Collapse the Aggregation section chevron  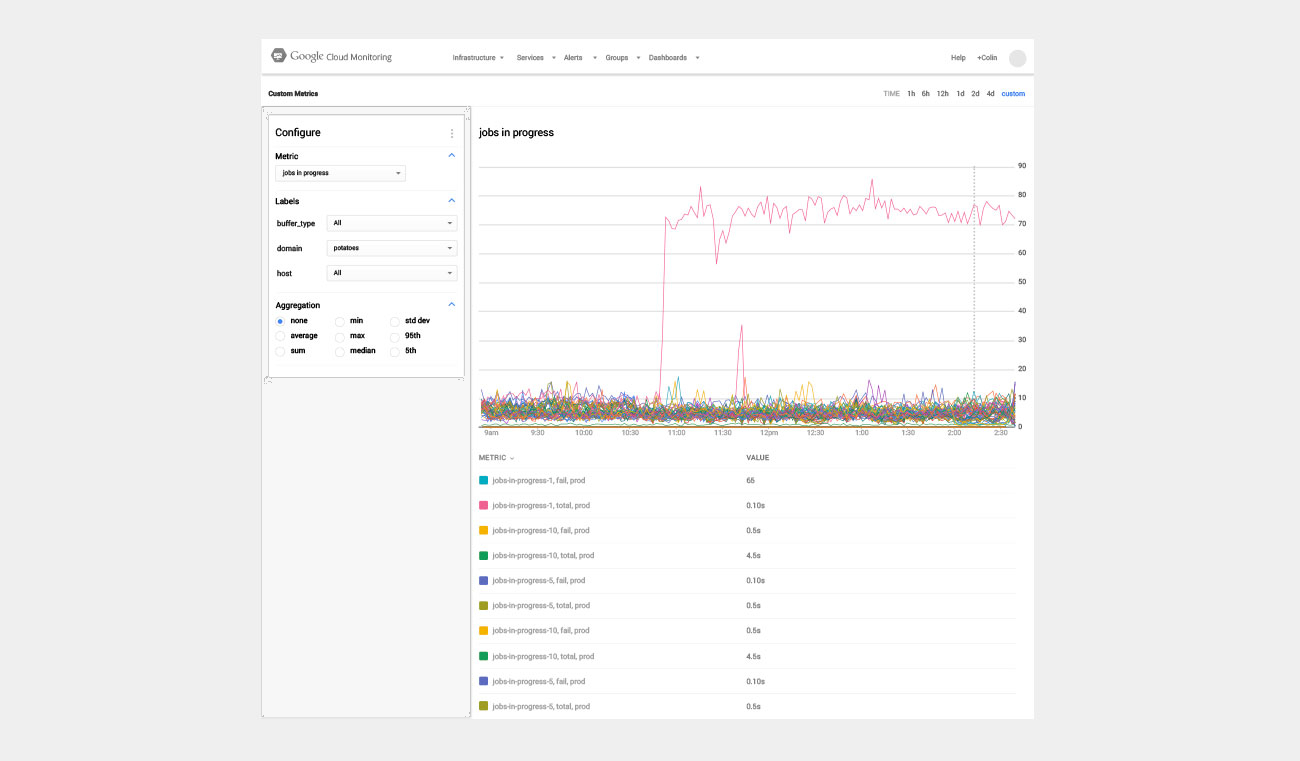point(451,305)
